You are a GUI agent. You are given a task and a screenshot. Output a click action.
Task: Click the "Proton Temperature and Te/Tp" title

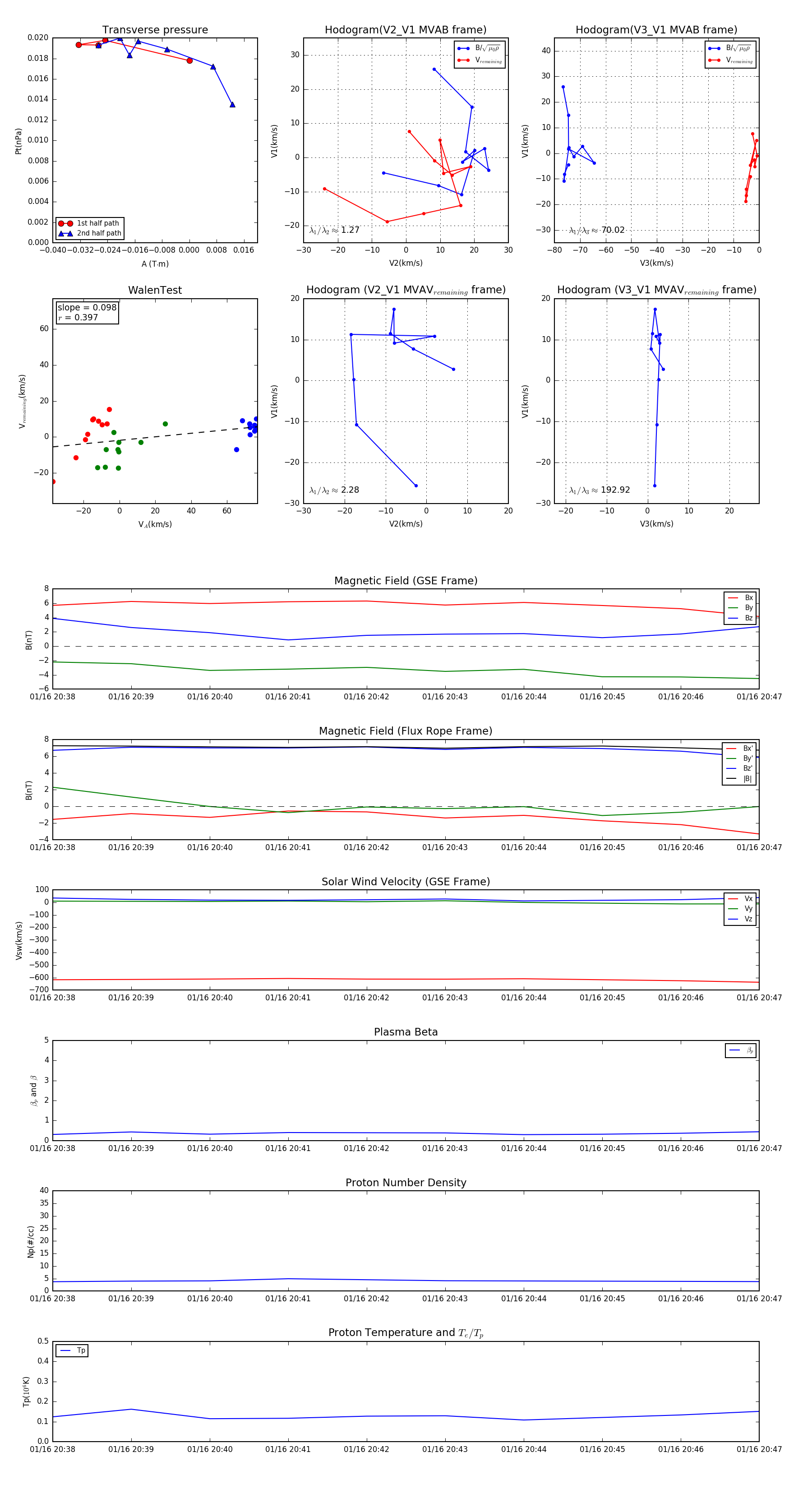point(406,1332)
